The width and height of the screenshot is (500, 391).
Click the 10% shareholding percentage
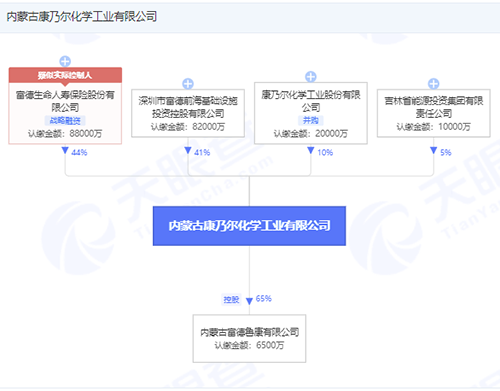pyautogui.click(x=325, y=152)
